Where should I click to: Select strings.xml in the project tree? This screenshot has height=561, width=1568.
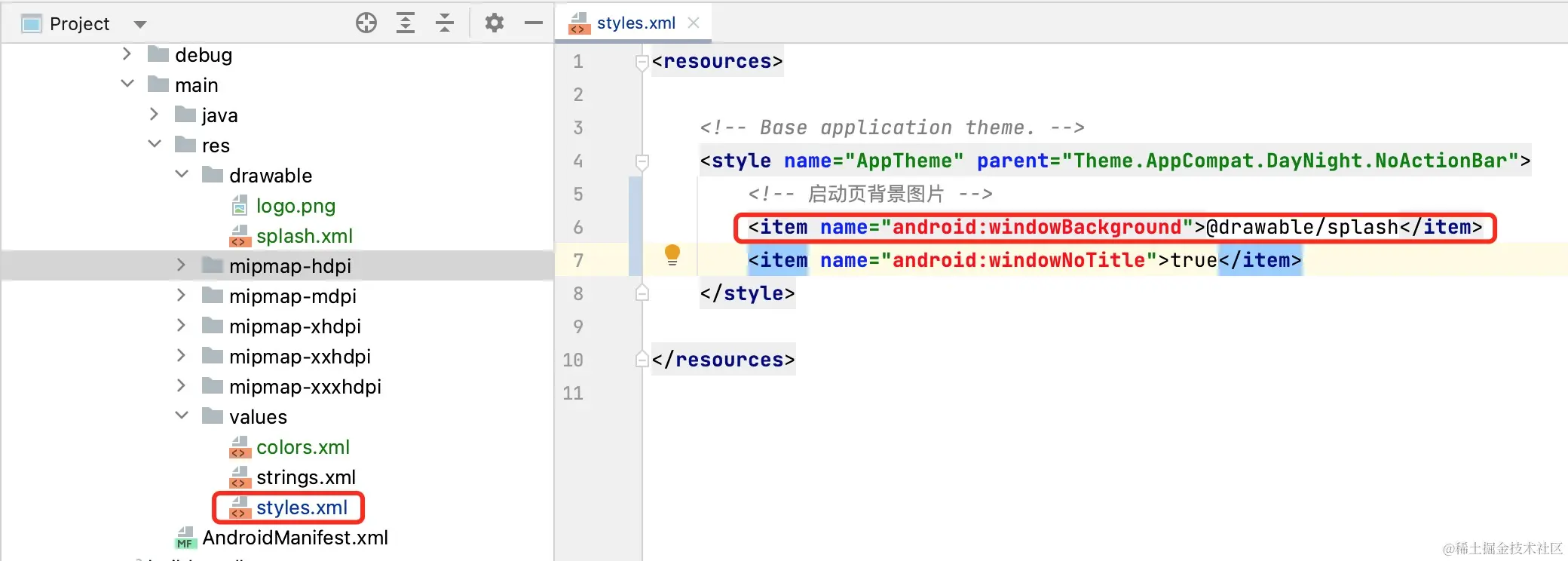[x=306, y=477]
